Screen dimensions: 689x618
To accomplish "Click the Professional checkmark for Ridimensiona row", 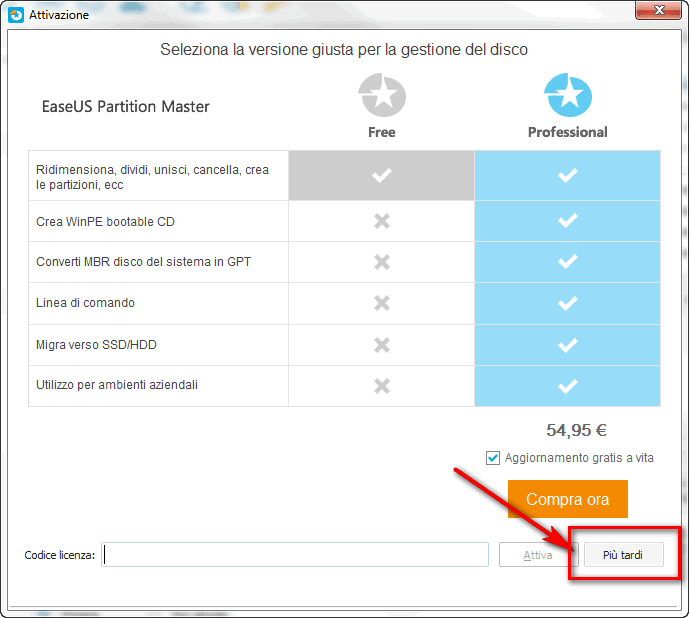I will coord(568,175).
